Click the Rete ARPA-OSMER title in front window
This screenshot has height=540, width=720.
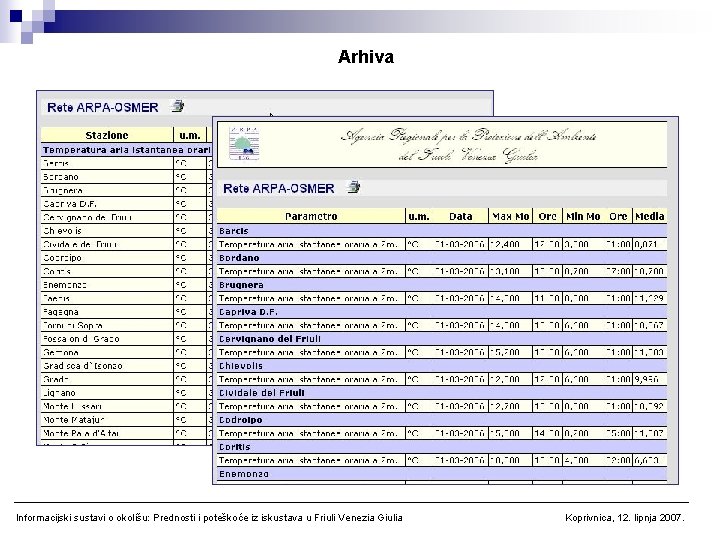click(x=279, y=188)
